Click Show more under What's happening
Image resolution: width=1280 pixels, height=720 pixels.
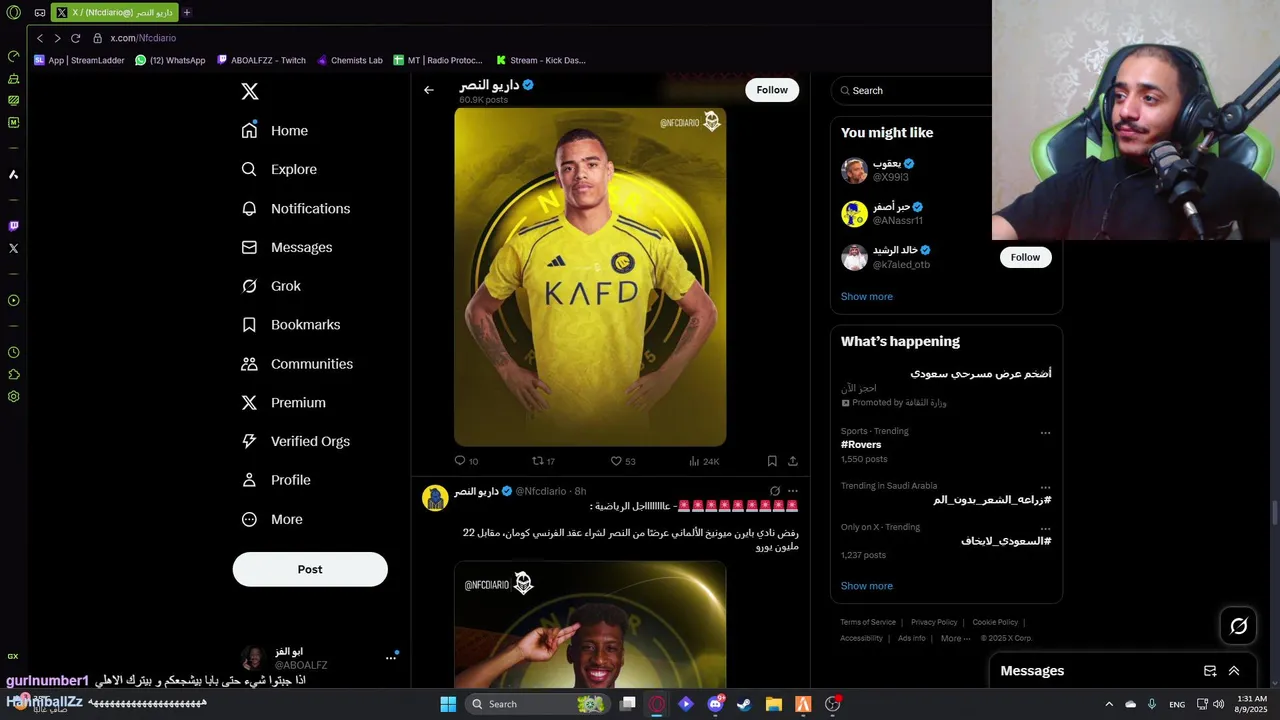tap(867, 586)
